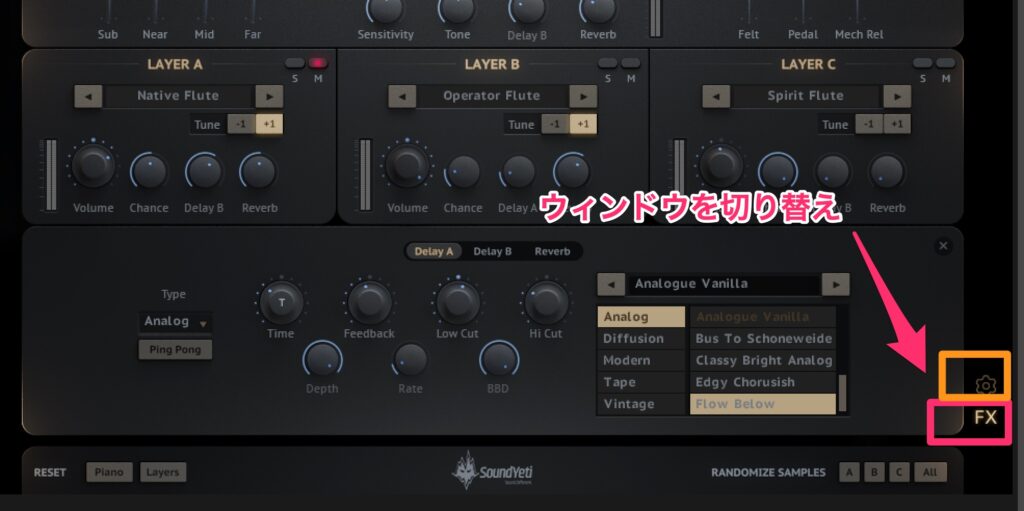Viewport: 1024px width, 511px height.
Task: Close the effects panel with X
Action: pyautogui.click(x=943, y=246)
